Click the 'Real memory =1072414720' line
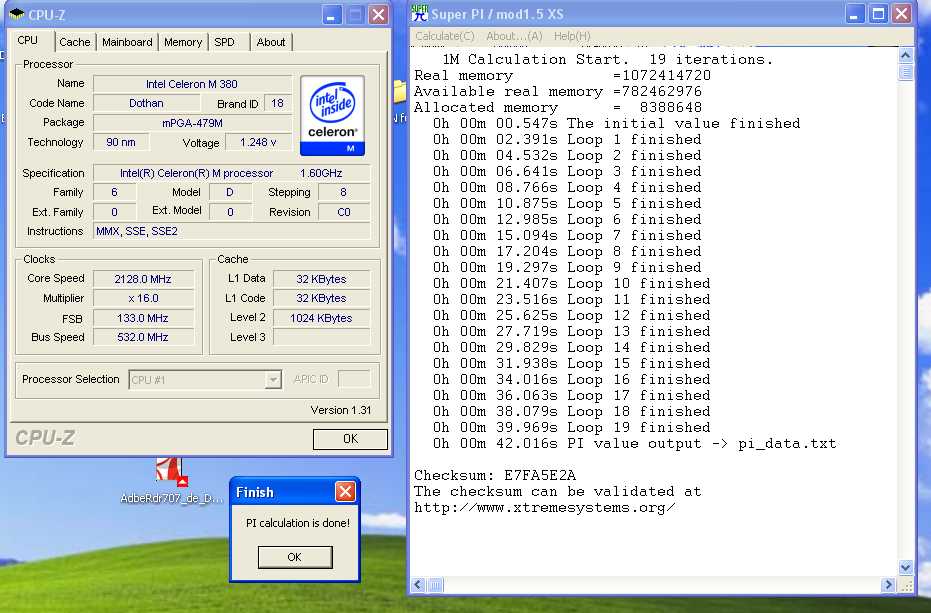The height and width of the screenshot is (613, 931). tap(562, 75)
